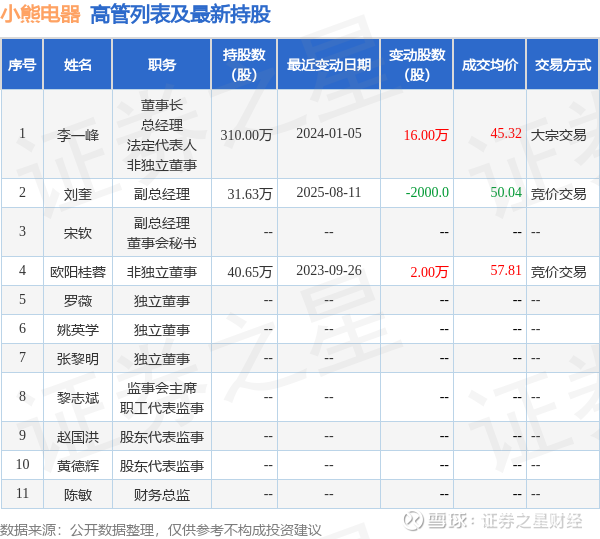Screen dimensions: 600x539
Task: Click the 310.00万 shareholding cell
Action: (246, 135)
